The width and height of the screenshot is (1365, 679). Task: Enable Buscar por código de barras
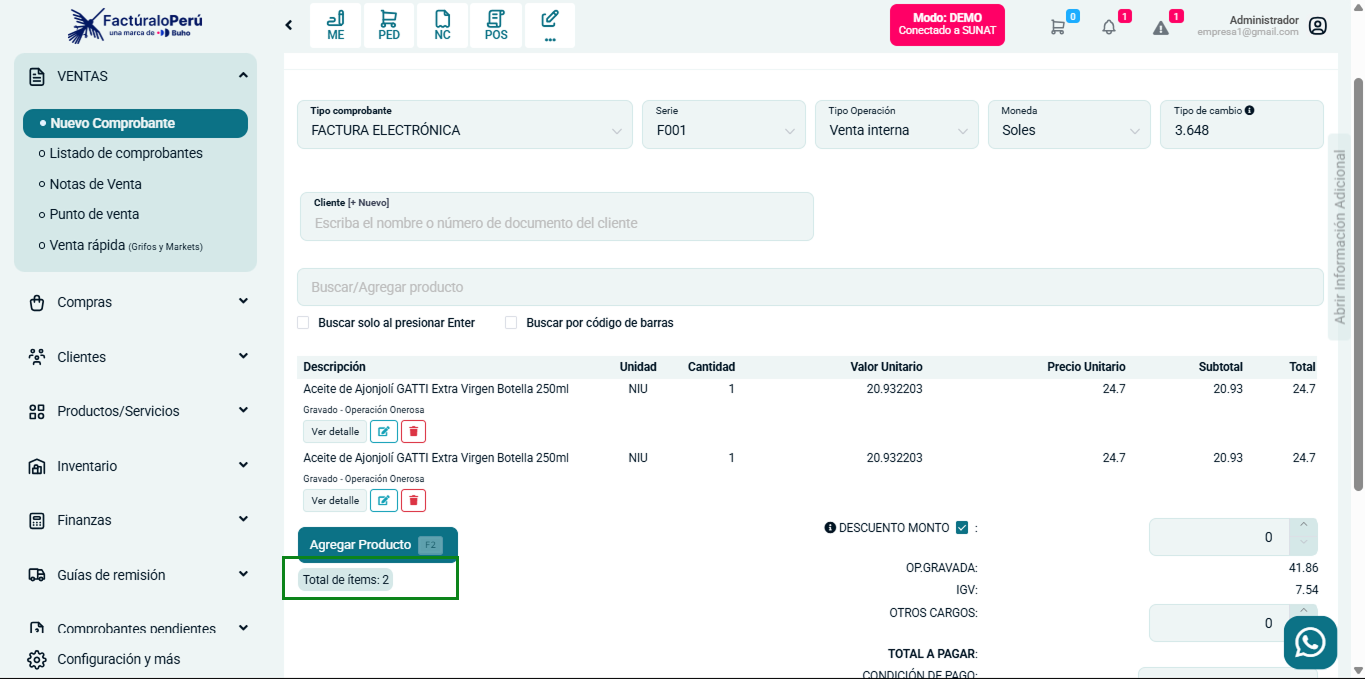511,323
